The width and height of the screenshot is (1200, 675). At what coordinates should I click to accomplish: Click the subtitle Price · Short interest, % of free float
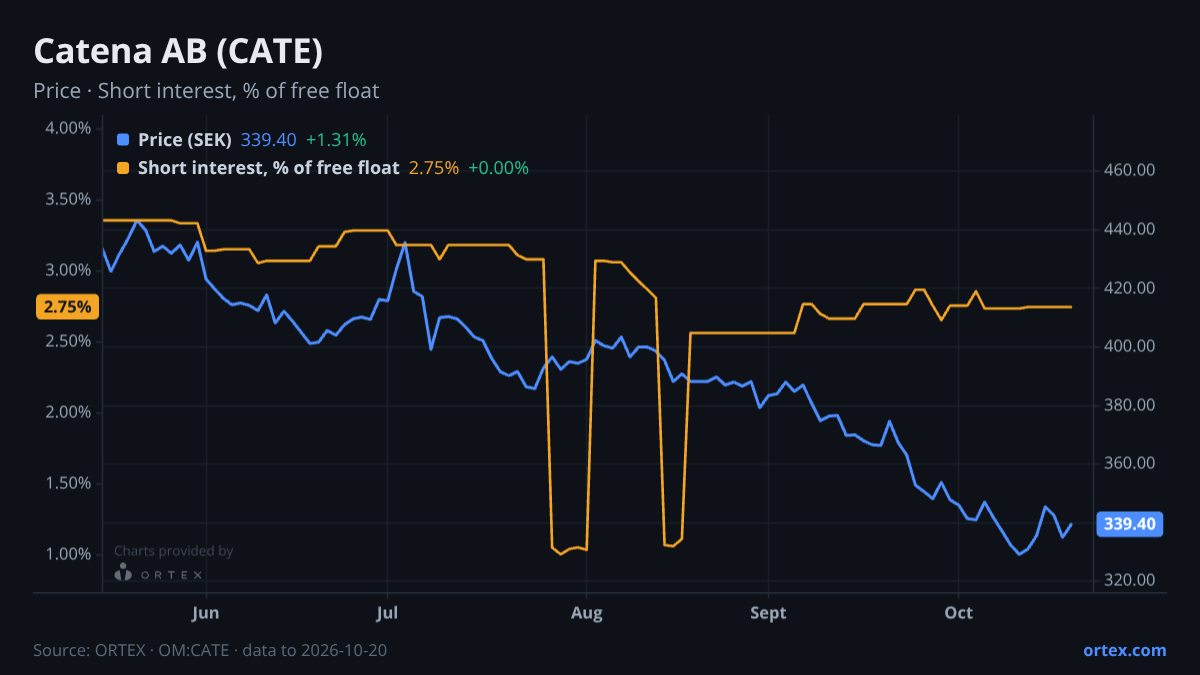(206, 91)
